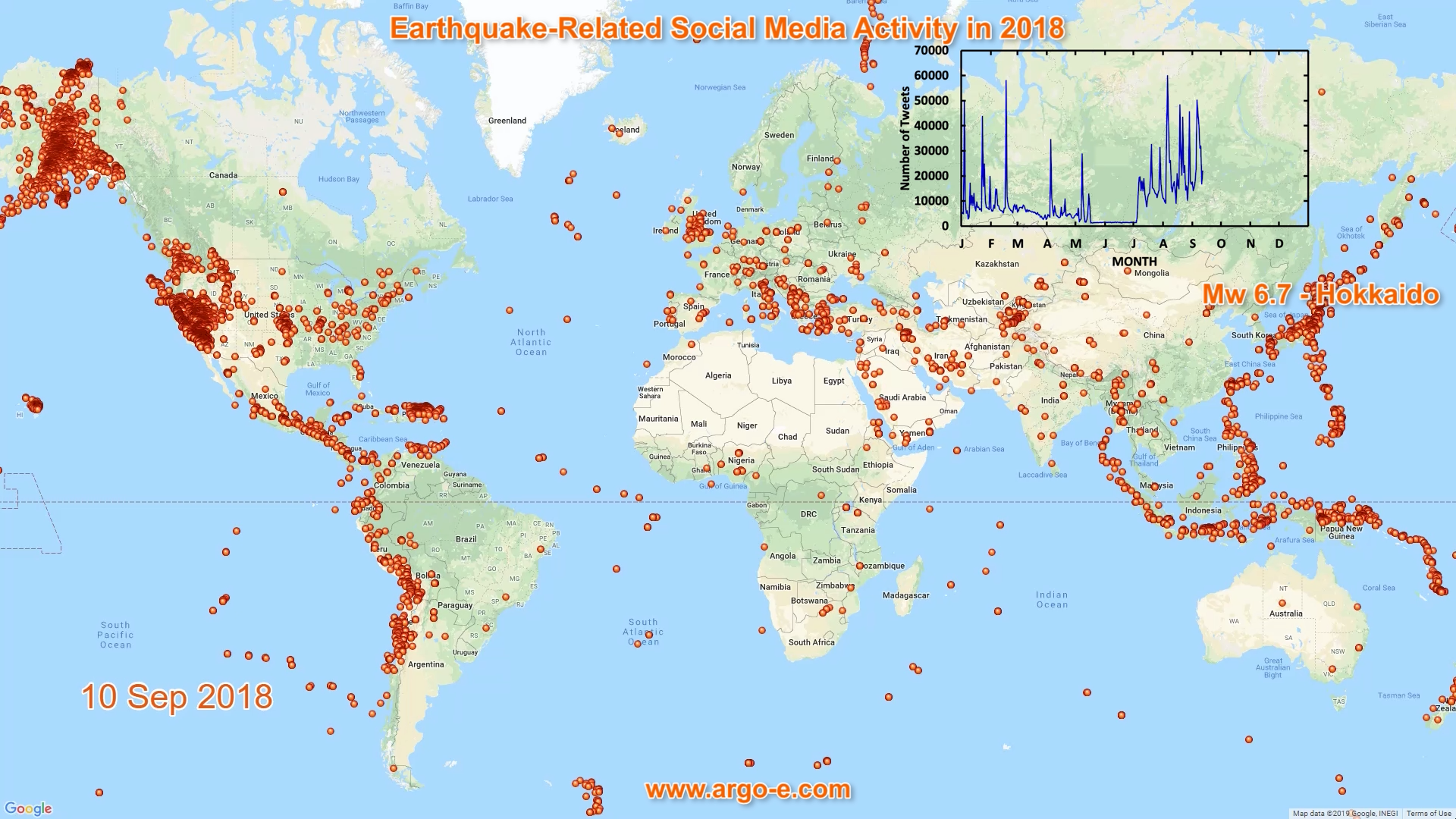1456x819 pixels.
Task: Click the www.argo-e.com website text
Action: pyautogui.click(x=748, y=789)
